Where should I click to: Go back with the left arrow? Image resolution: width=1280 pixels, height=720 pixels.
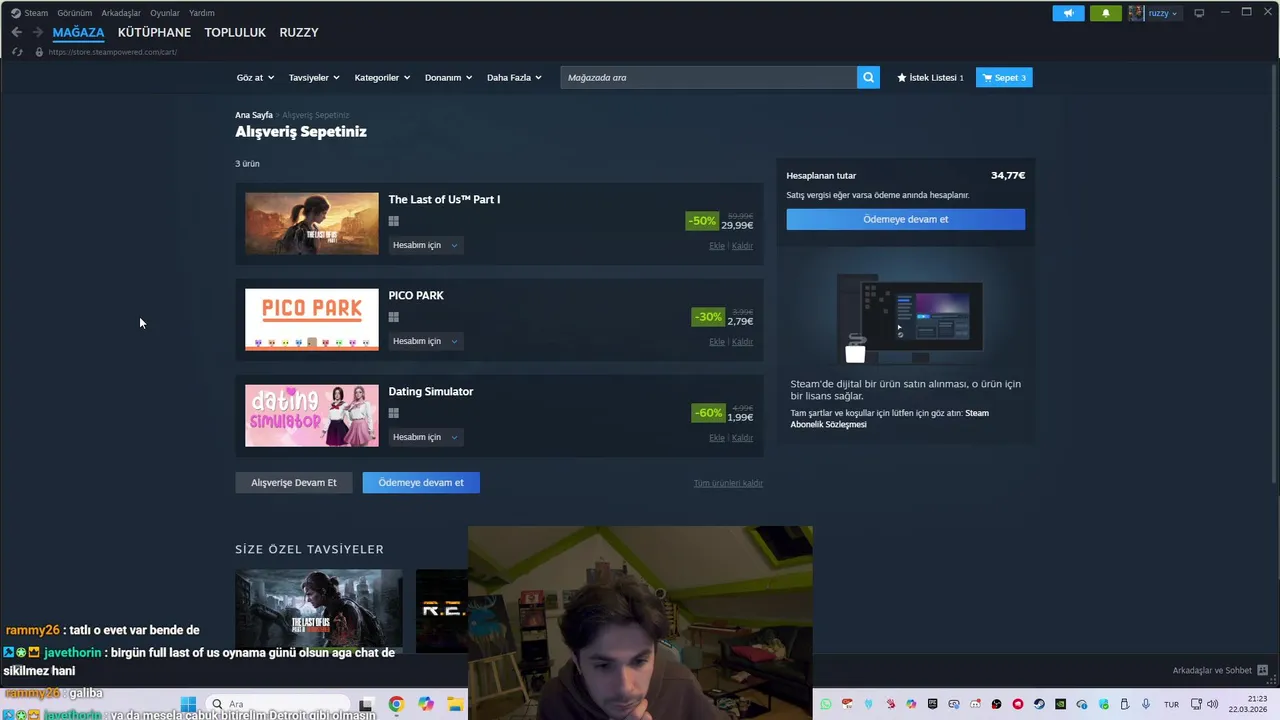point(16,32)
